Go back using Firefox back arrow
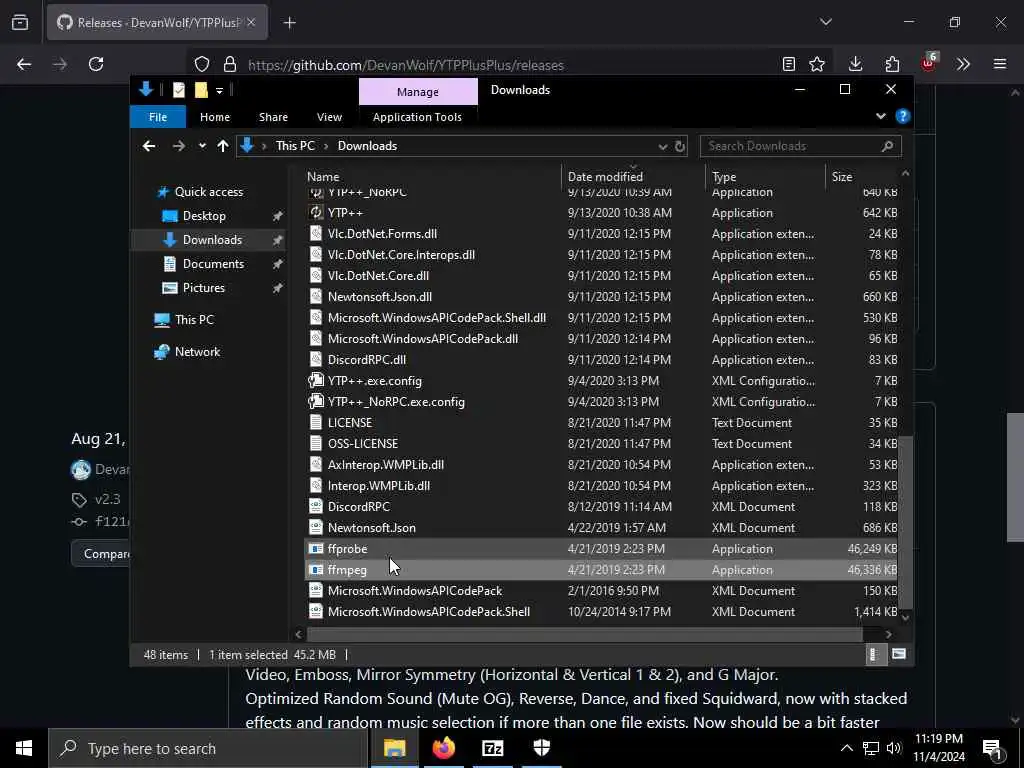This screenshot has width=1024, height=768. (x=24, y=64)
